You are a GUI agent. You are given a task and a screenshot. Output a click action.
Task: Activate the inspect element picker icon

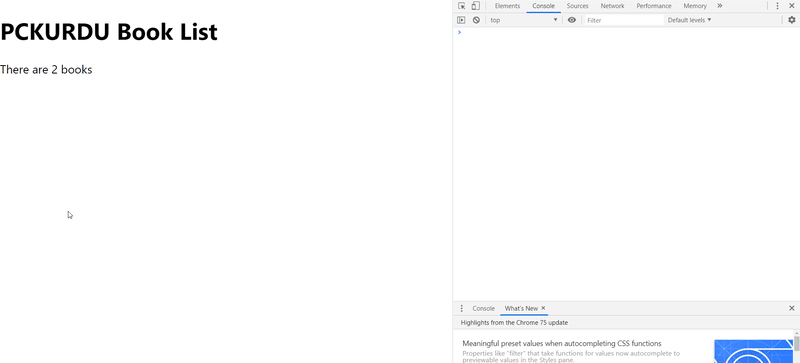pyautogui.click(x=461, y=6)
